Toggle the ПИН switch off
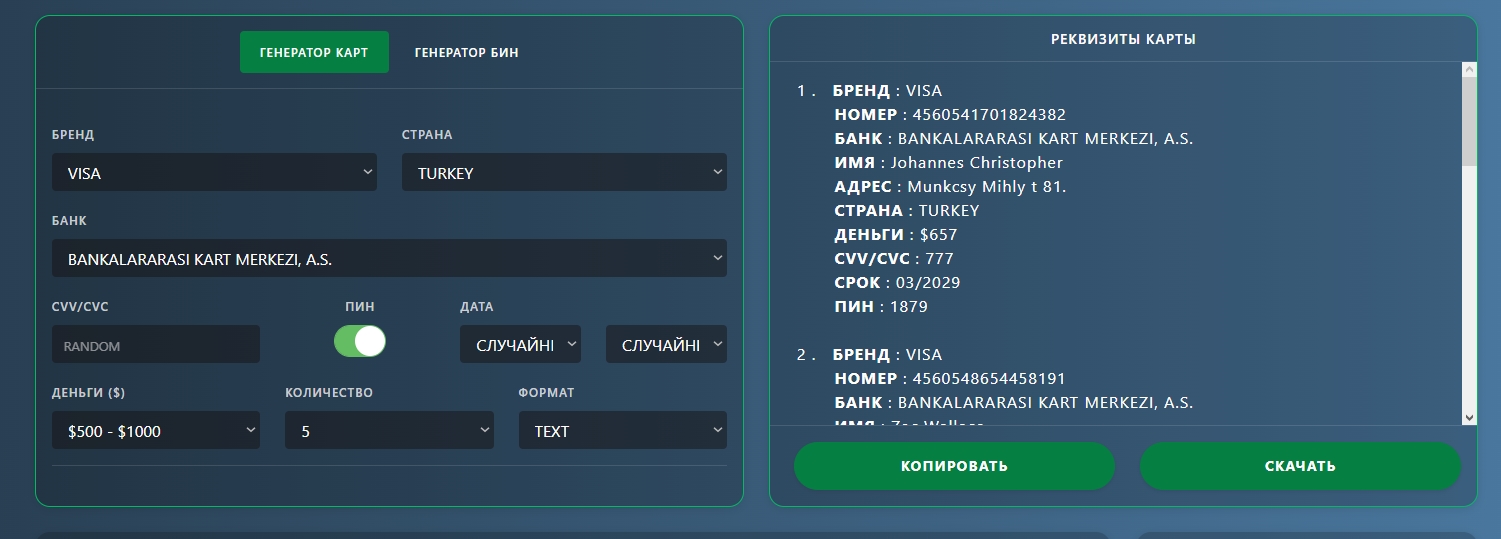Screen dimensions: 1501x539 point(360,341)
